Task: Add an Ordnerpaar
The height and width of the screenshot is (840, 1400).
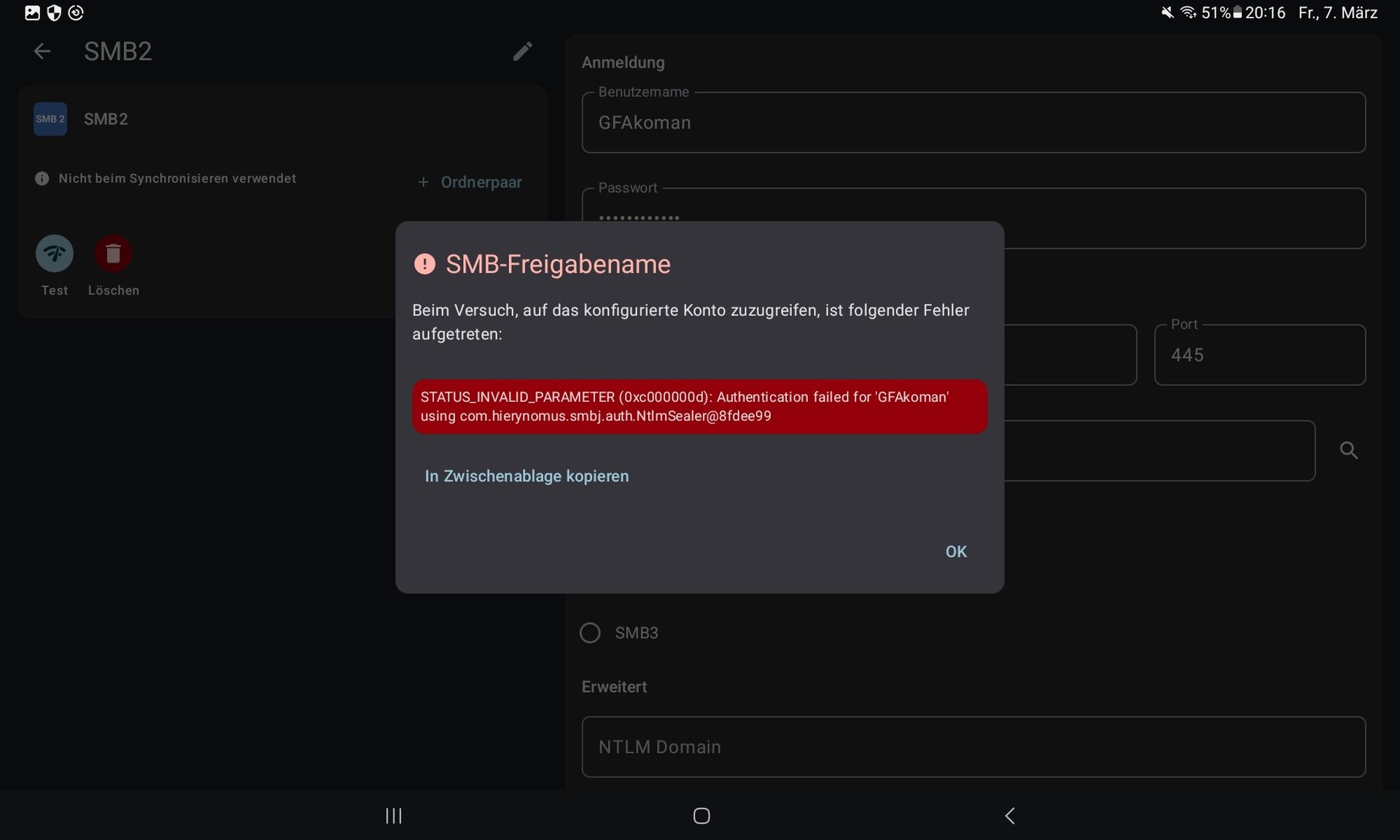Action: pos(470,182)
